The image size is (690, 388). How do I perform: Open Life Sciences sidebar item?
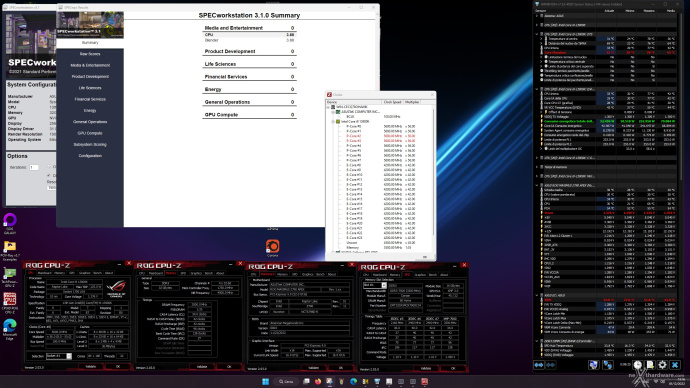90,88
